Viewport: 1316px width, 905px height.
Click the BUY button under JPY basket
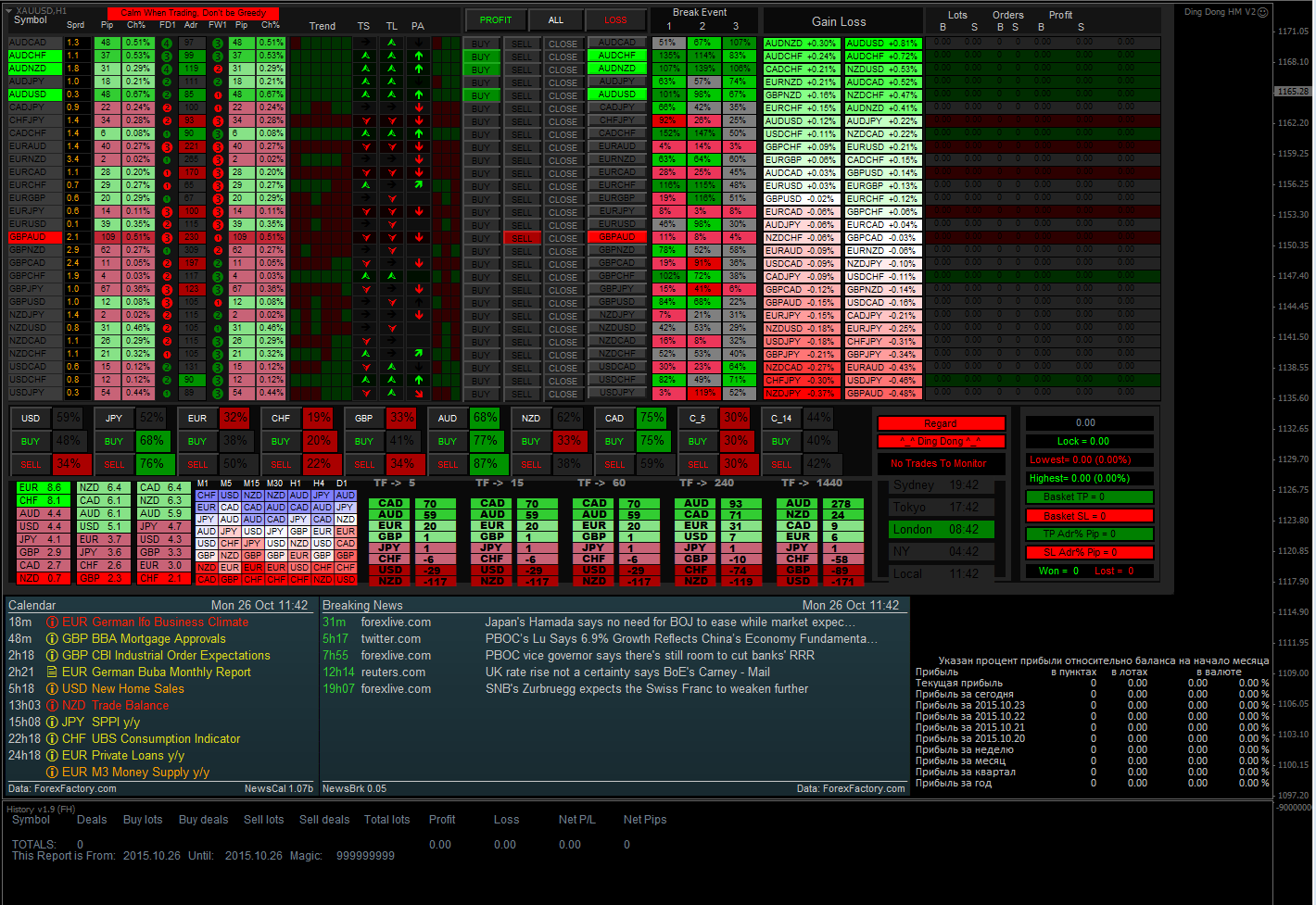coord(114,442)
